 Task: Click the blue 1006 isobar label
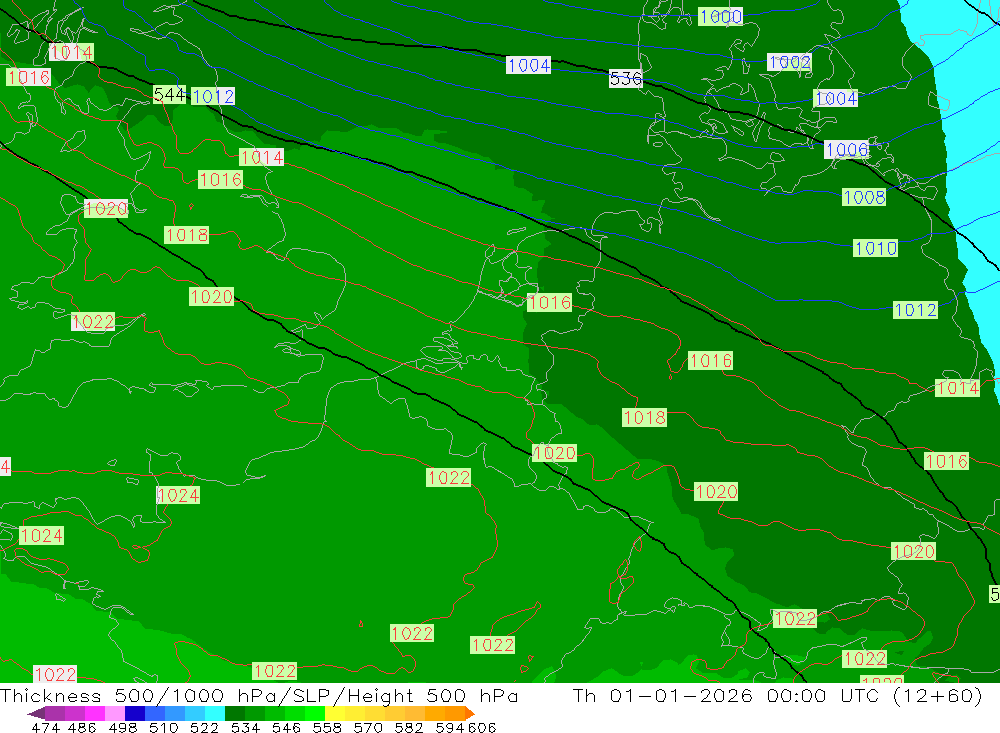click(x=846, y=149)
